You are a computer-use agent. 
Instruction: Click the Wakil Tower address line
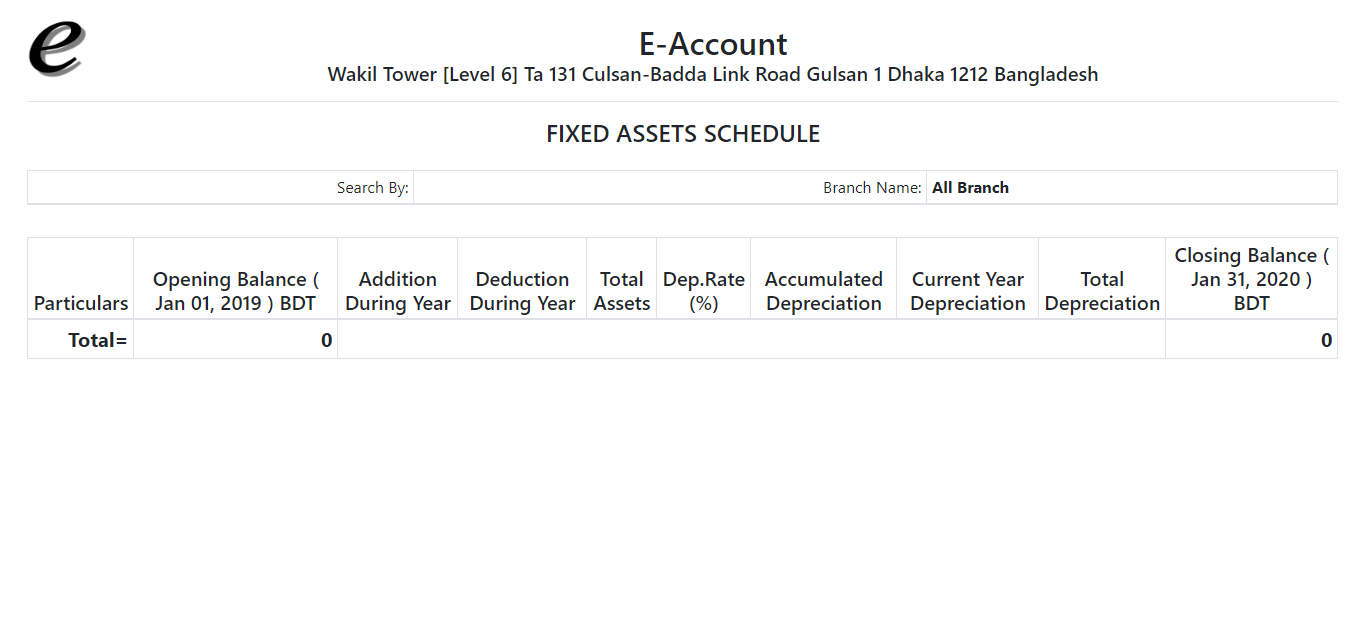[x=713, y=75]
